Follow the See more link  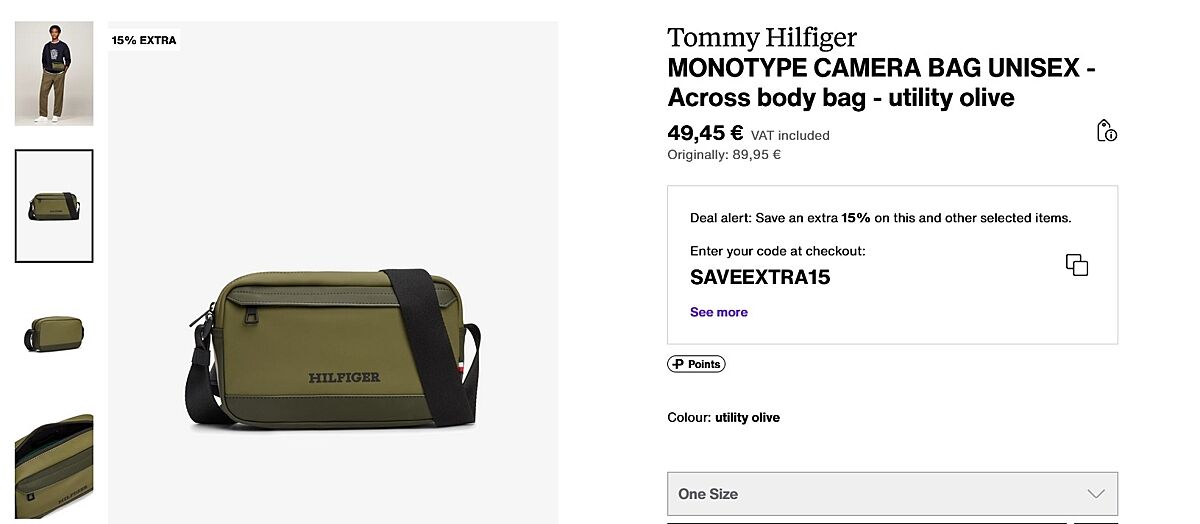pos(718,312)
